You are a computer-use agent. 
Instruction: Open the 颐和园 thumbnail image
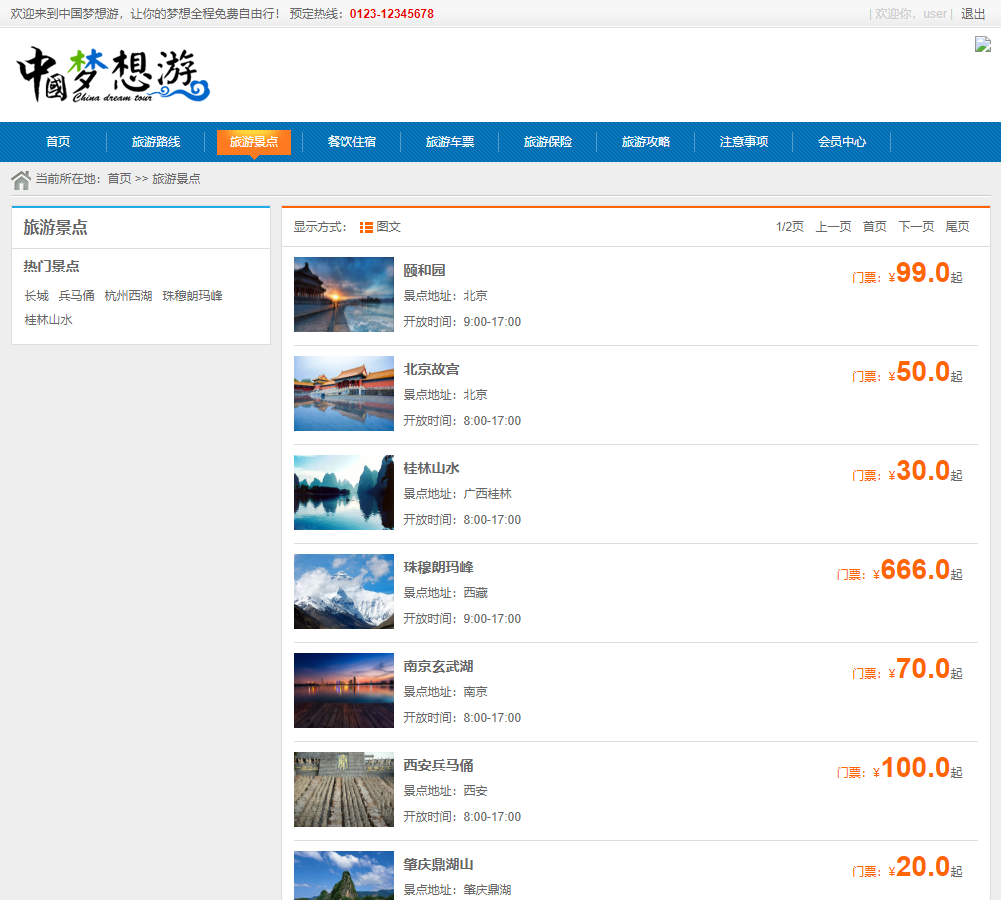pos(344,294)
